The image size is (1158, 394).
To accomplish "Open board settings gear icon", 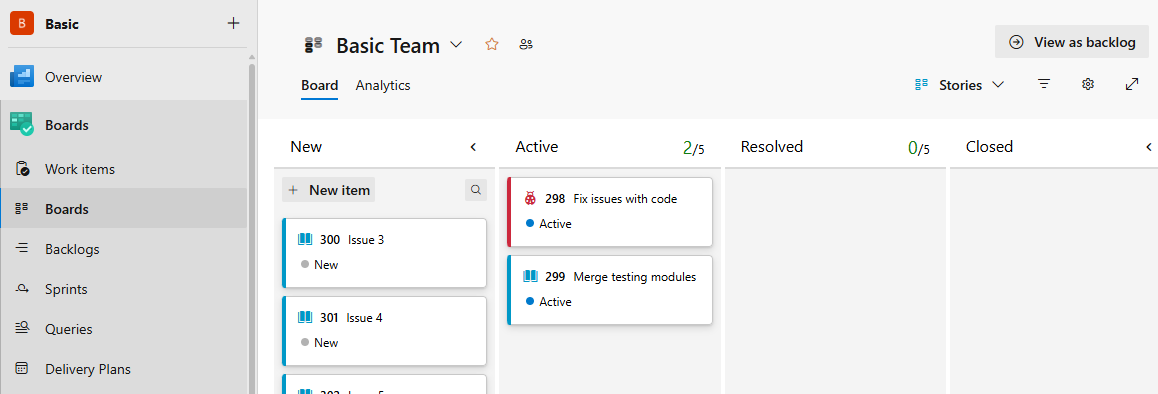I will pyautogui.click(x=1087, y=85).
